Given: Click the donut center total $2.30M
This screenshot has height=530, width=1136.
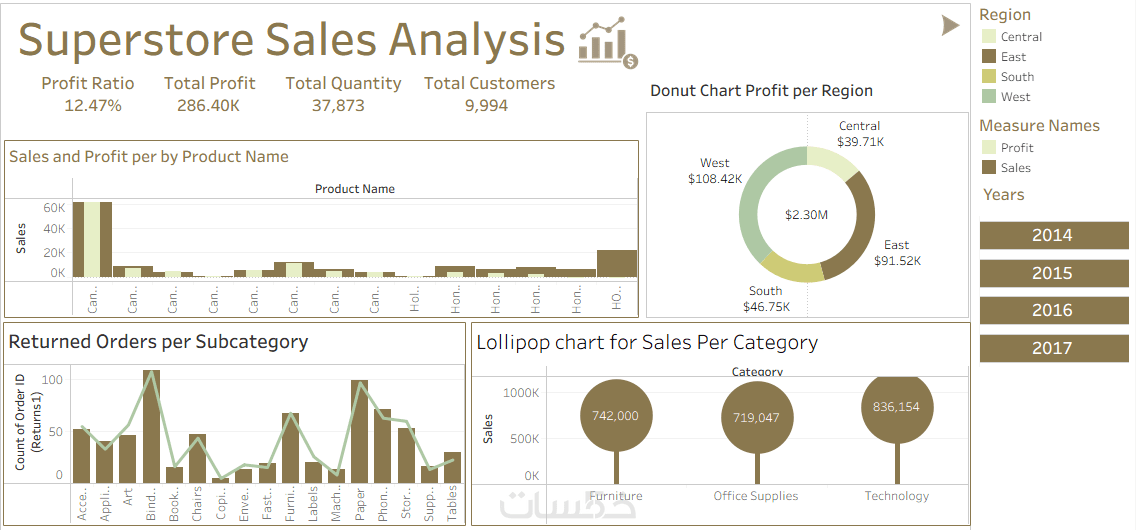Looking at the screenshot, I should [x=806, y=215].
